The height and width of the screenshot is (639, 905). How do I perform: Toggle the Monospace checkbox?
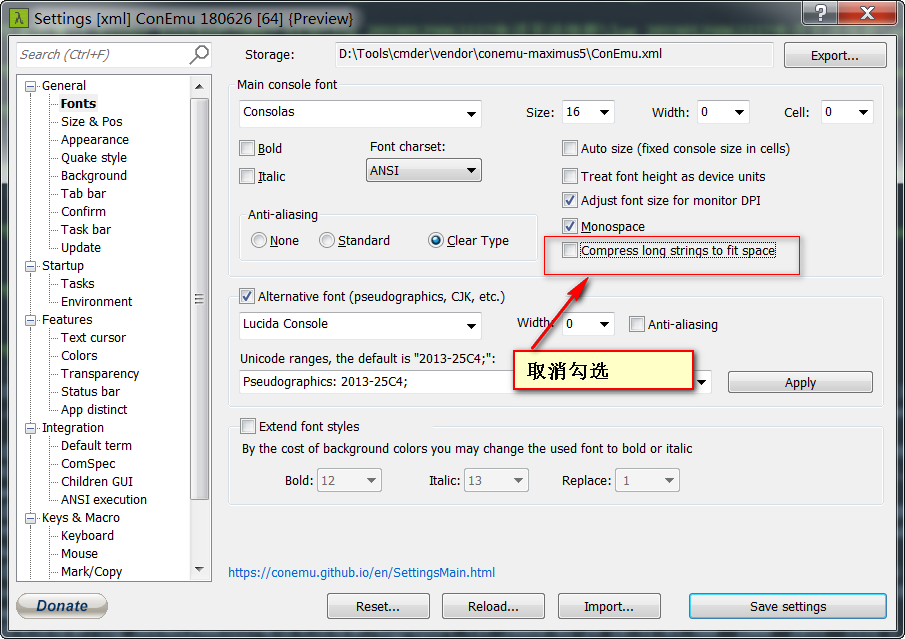(x=570, y=226)
